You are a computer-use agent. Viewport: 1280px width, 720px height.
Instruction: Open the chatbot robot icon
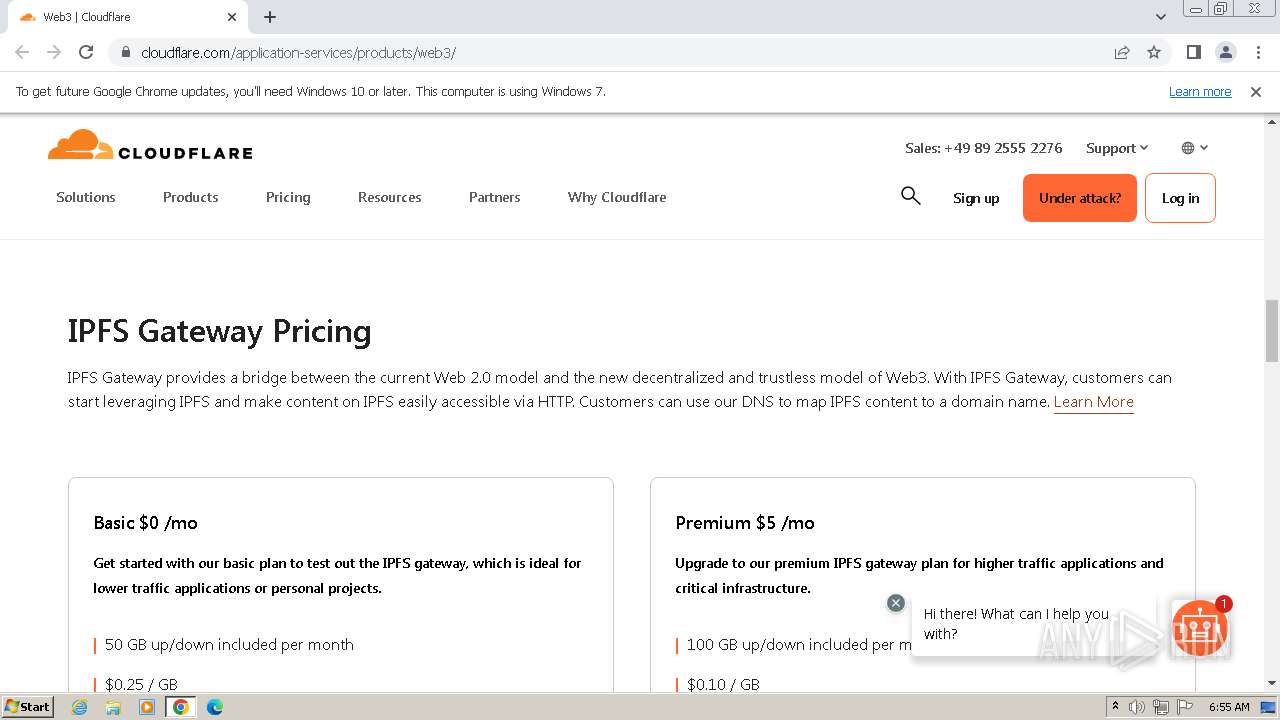pyautogui.click(x=1199, y=628)
